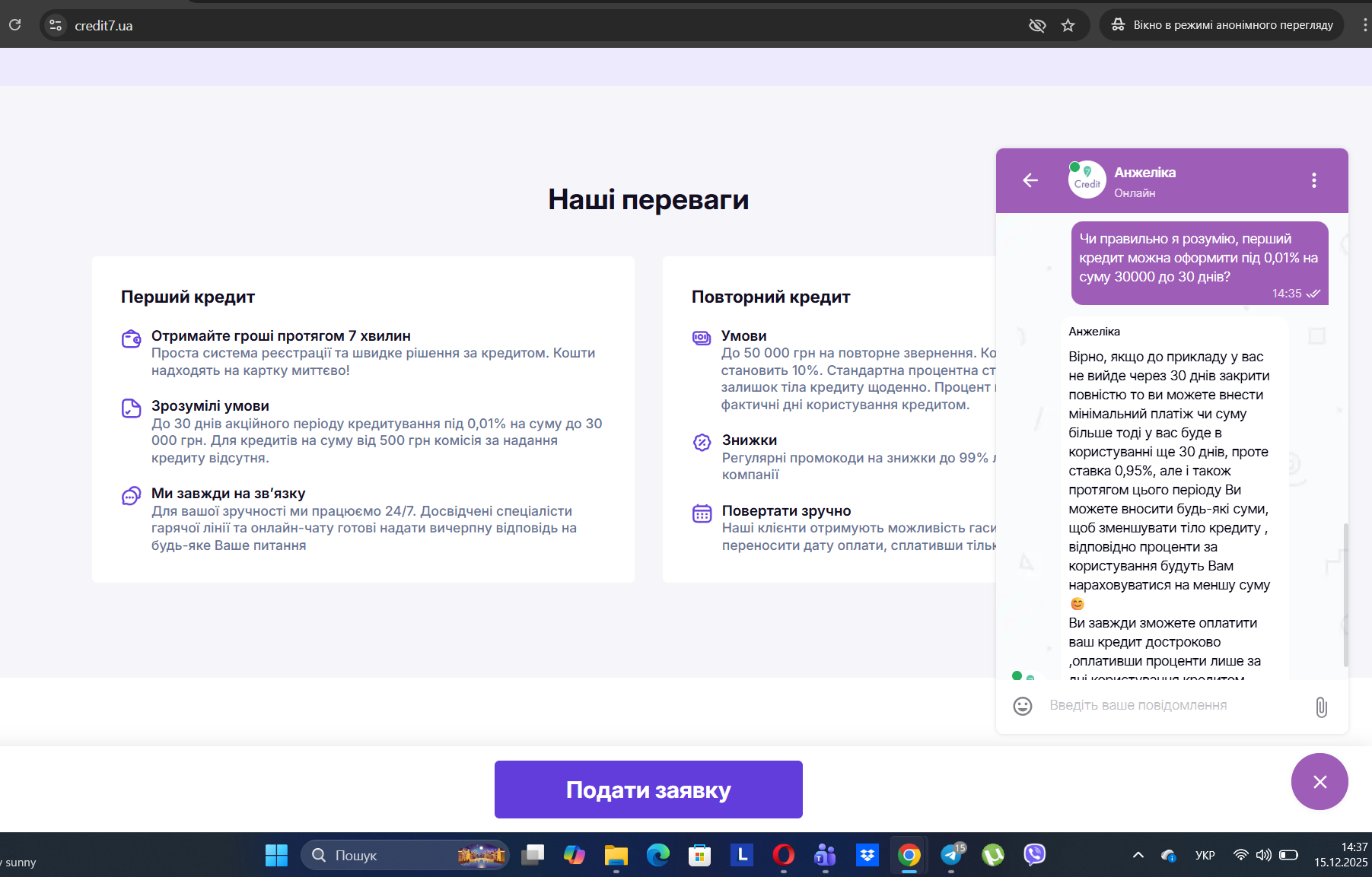Image resolution: width=1372 pixels, height=877 pixels.
Task: Open the volume control in tray
Action: pos(1263,855)
